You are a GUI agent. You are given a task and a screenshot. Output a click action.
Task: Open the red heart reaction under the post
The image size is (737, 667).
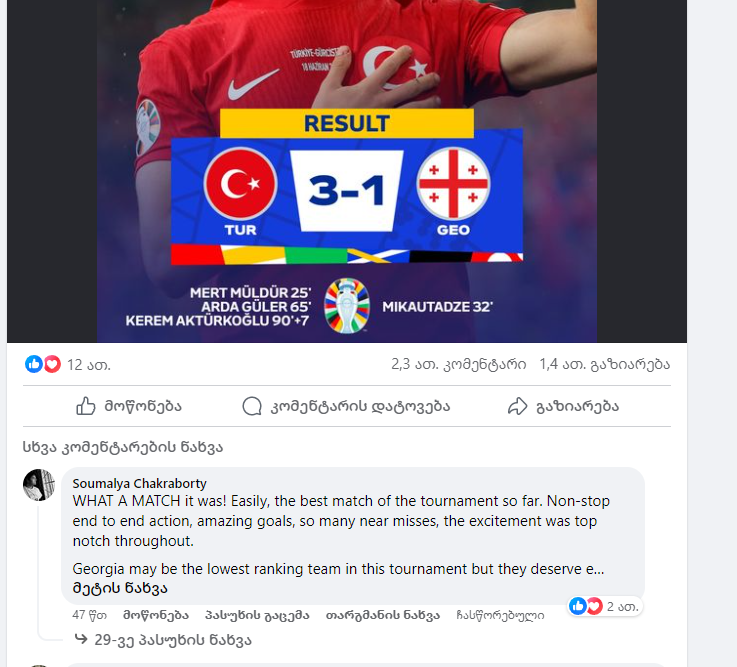click(52, 364)
